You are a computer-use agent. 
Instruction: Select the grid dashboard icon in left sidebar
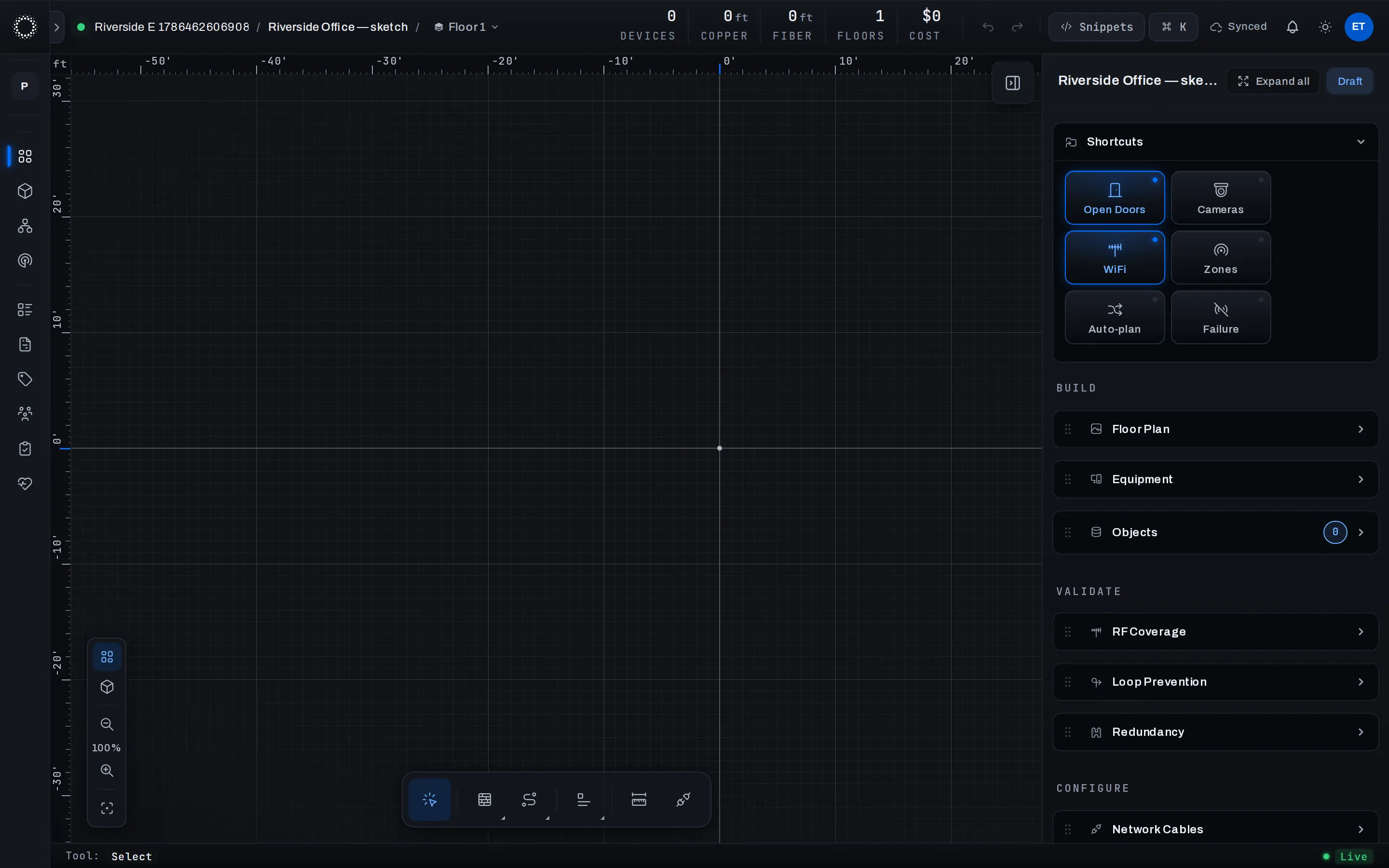click(x=25, y=156)
